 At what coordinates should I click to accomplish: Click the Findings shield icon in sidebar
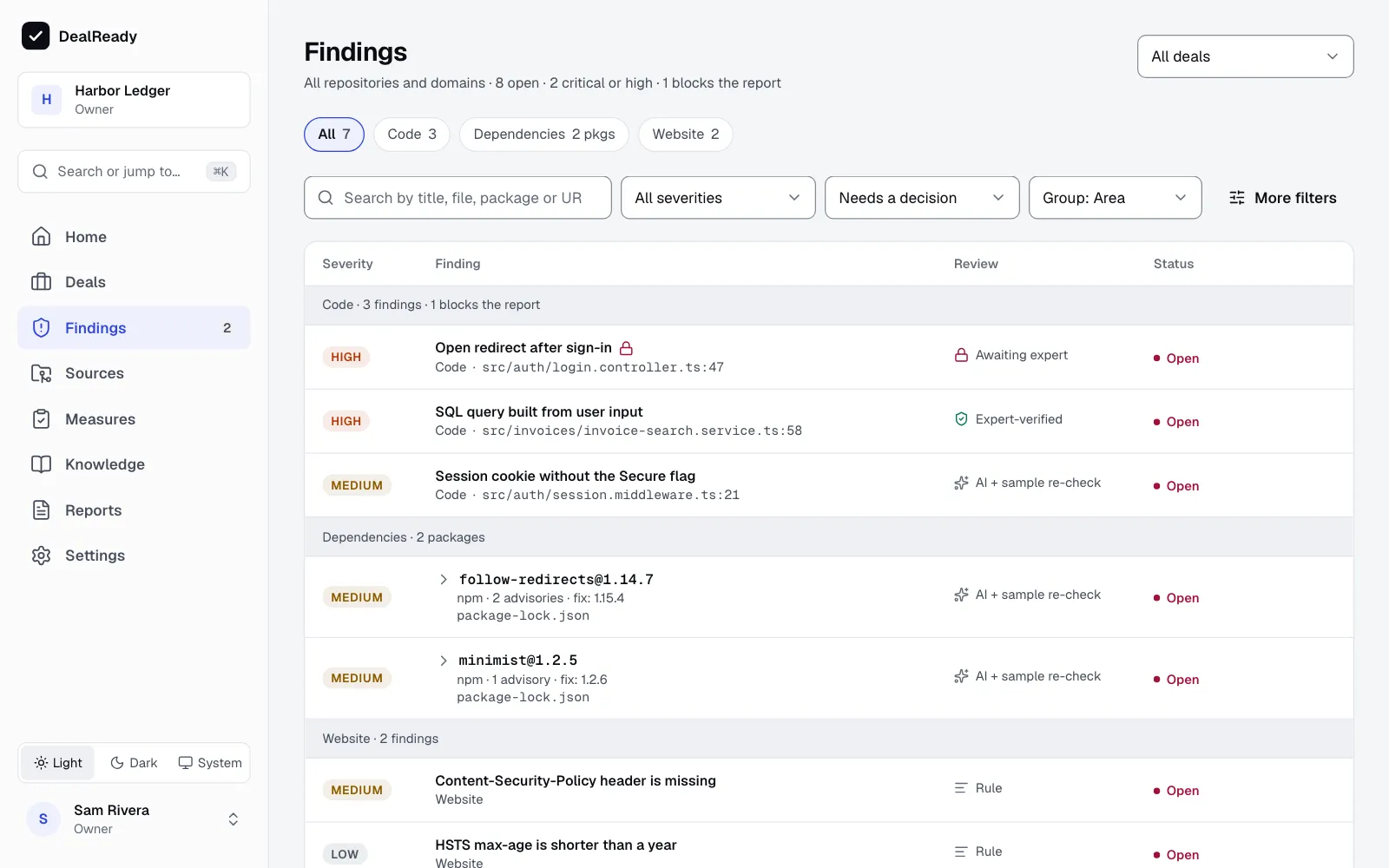(x=41, y=327)
